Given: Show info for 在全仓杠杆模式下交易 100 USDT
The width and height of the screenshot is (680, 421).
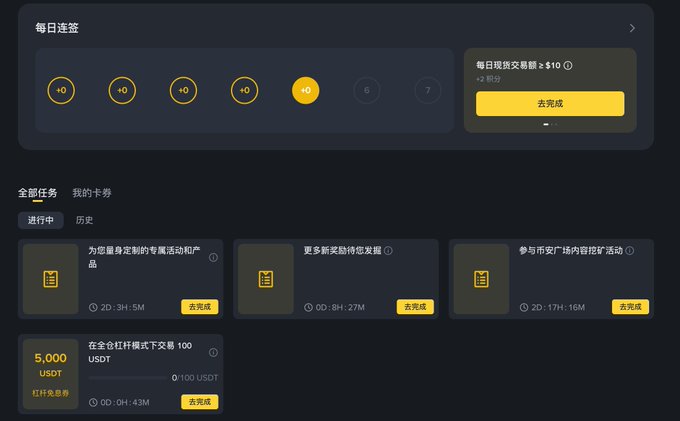Looking at the screenshot, I should tap(213, 352).
